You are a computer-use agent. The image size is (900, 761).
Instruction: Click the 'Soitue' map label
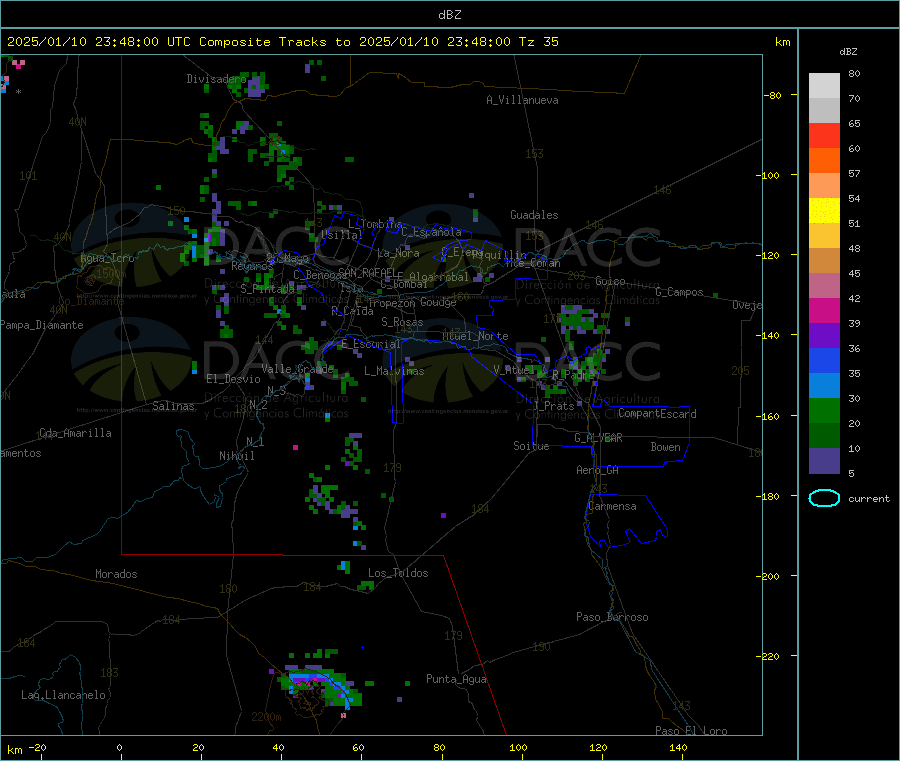[x=532, y=446]
